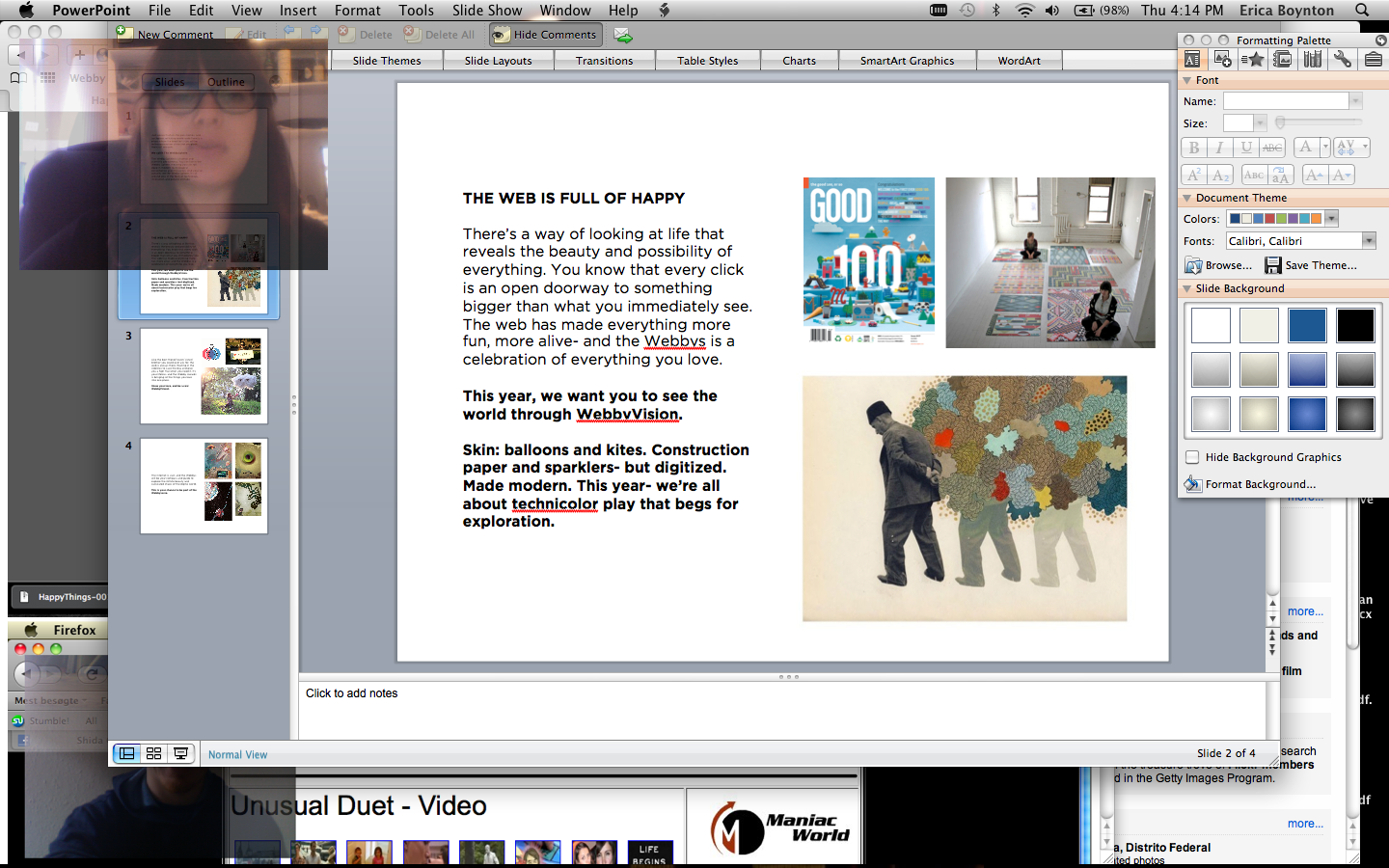Click the Spotlight magnifier icon
The height and width of the screenshot is (868, 1389).
point(1362,10)
